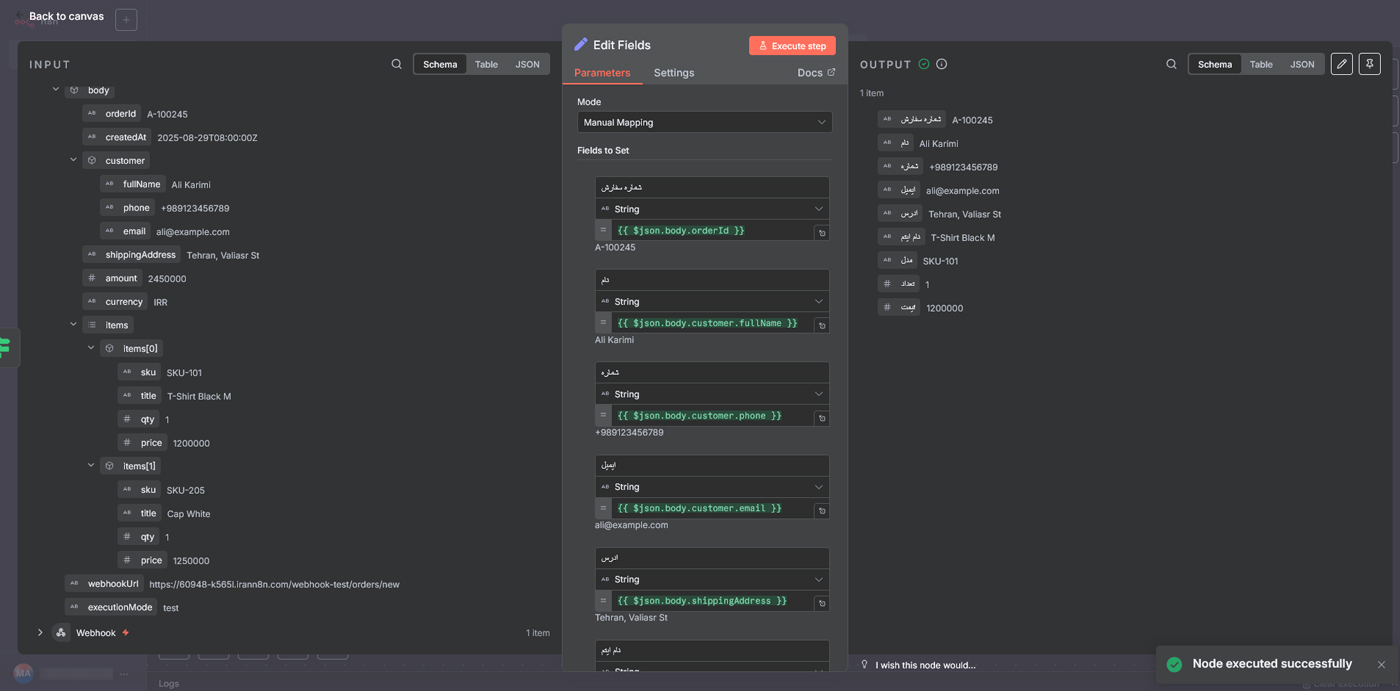Image resolution: width=1400 pixels, height=691 pixels.
Task: Collapse the items[1] tree entry
Action: (x=91, y=466)
